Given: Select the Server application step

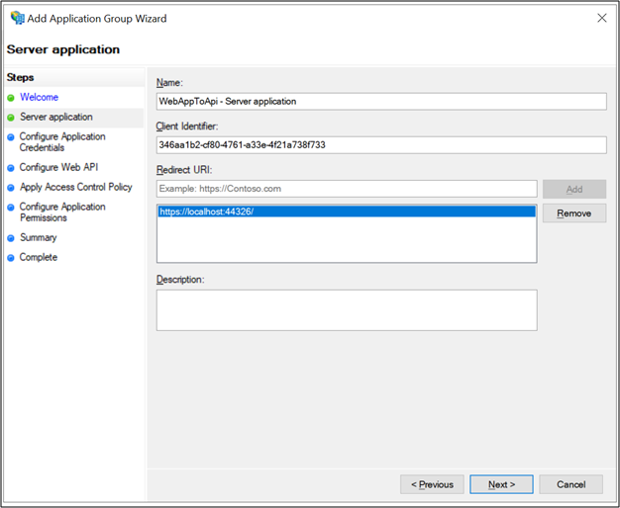Looking at the screenshot, I should click(56, 117).
